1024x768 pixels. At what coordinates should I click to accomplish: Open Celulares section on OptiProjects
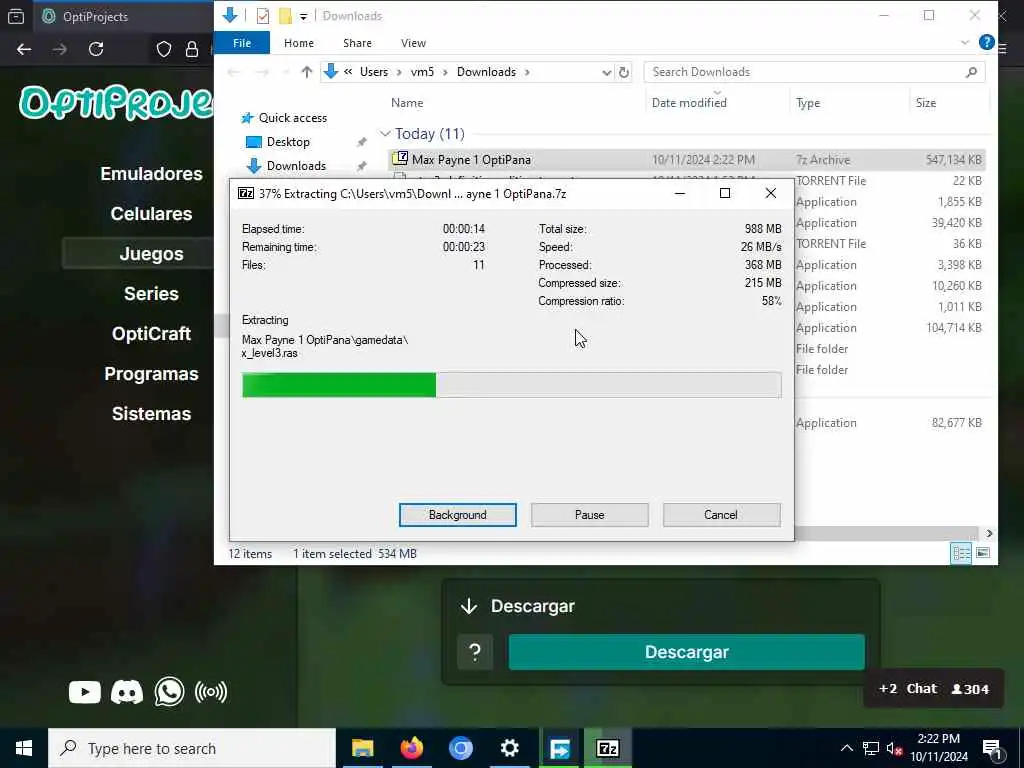click(x=151, y=214)
